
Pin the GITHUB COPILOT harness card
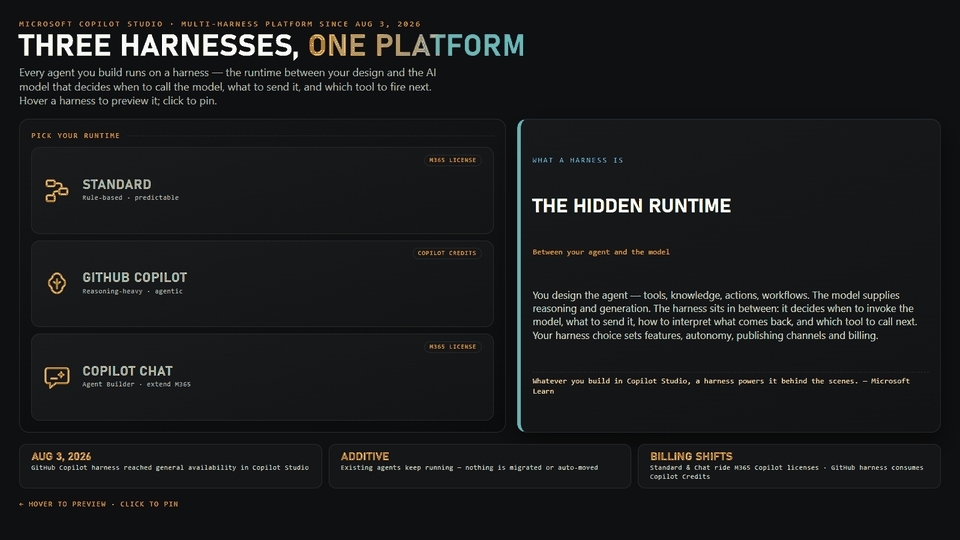(262, 283)
